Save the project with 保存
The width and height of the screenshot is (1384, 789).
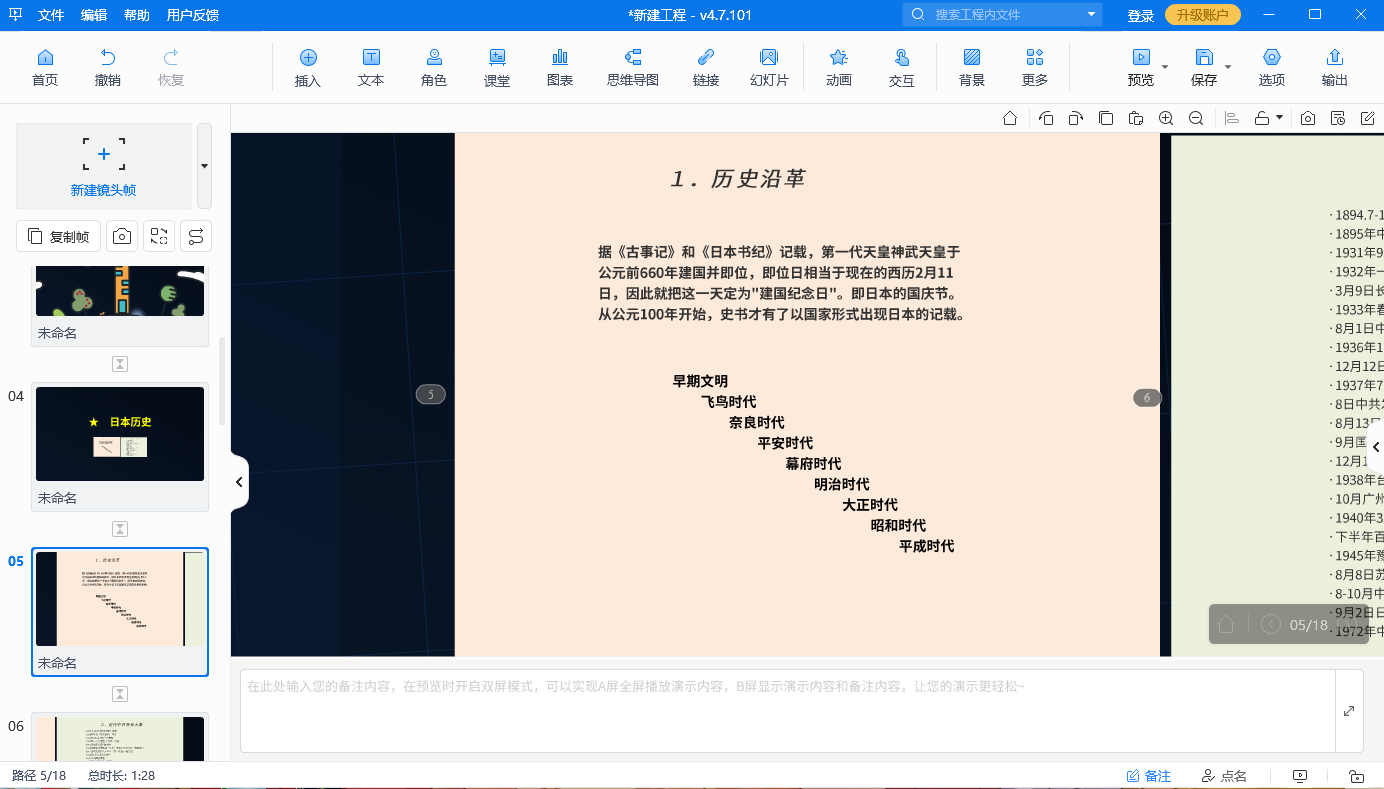pyautogui.click(x=1204, y=67)
